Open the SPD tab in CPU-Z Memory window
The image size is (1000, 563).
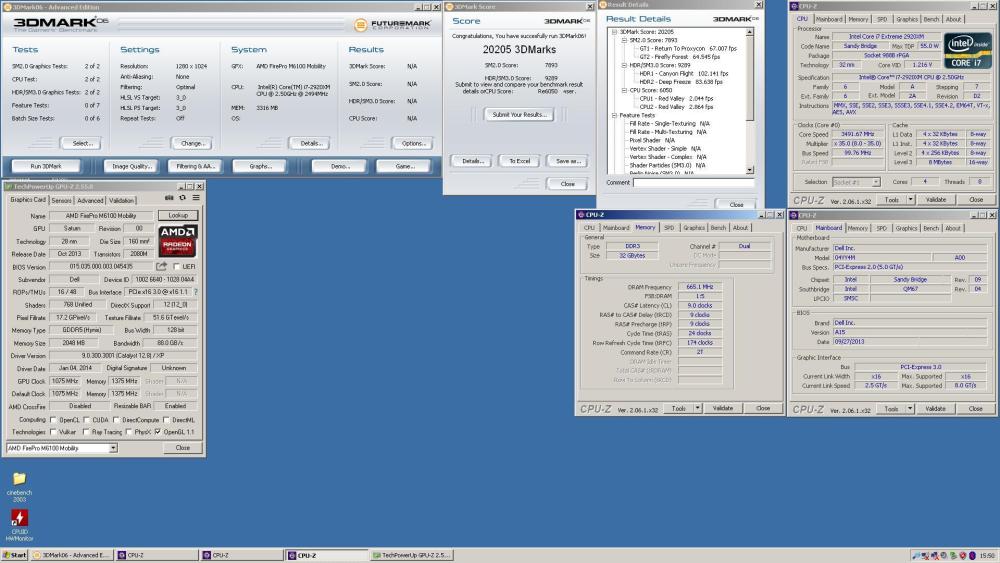pos(669,228)
